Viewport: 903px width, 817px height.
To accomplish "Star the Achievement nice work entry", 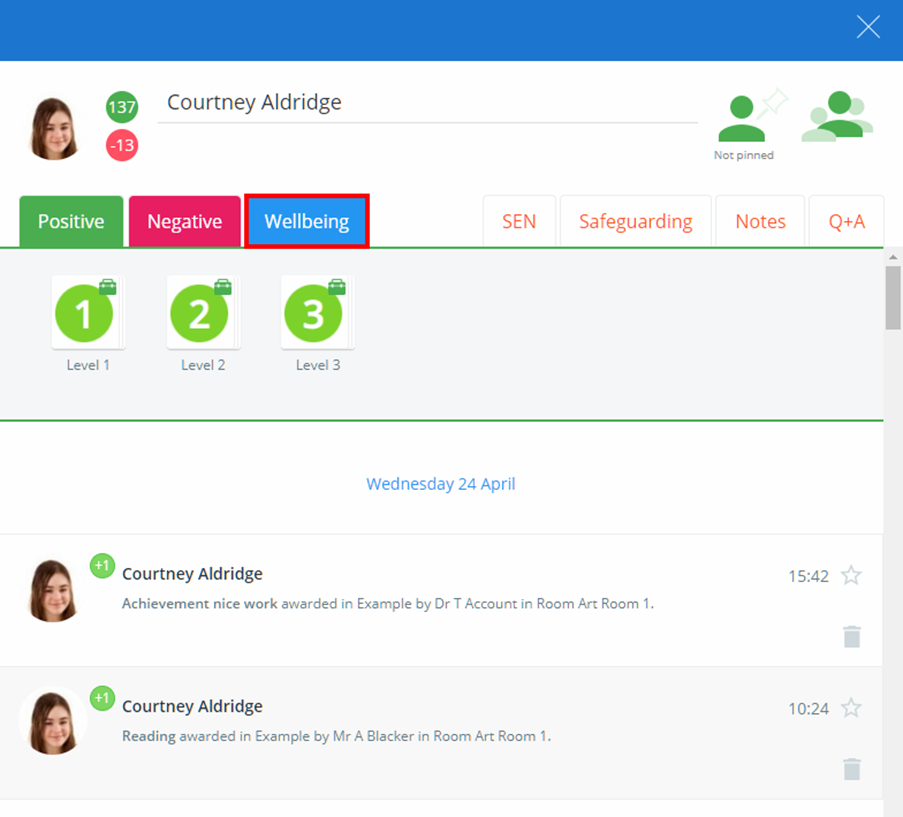I will coord(851,575).
